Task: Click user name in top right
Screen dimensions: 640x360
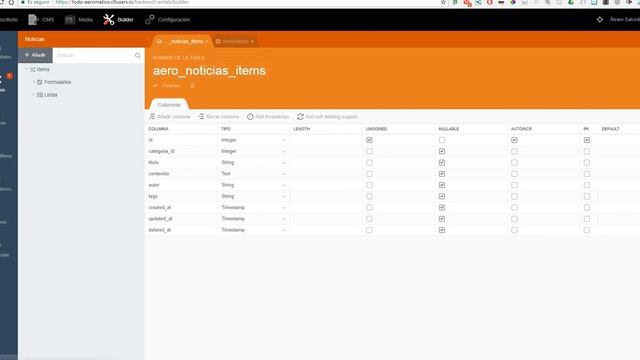Action: [x=624, y=20]
